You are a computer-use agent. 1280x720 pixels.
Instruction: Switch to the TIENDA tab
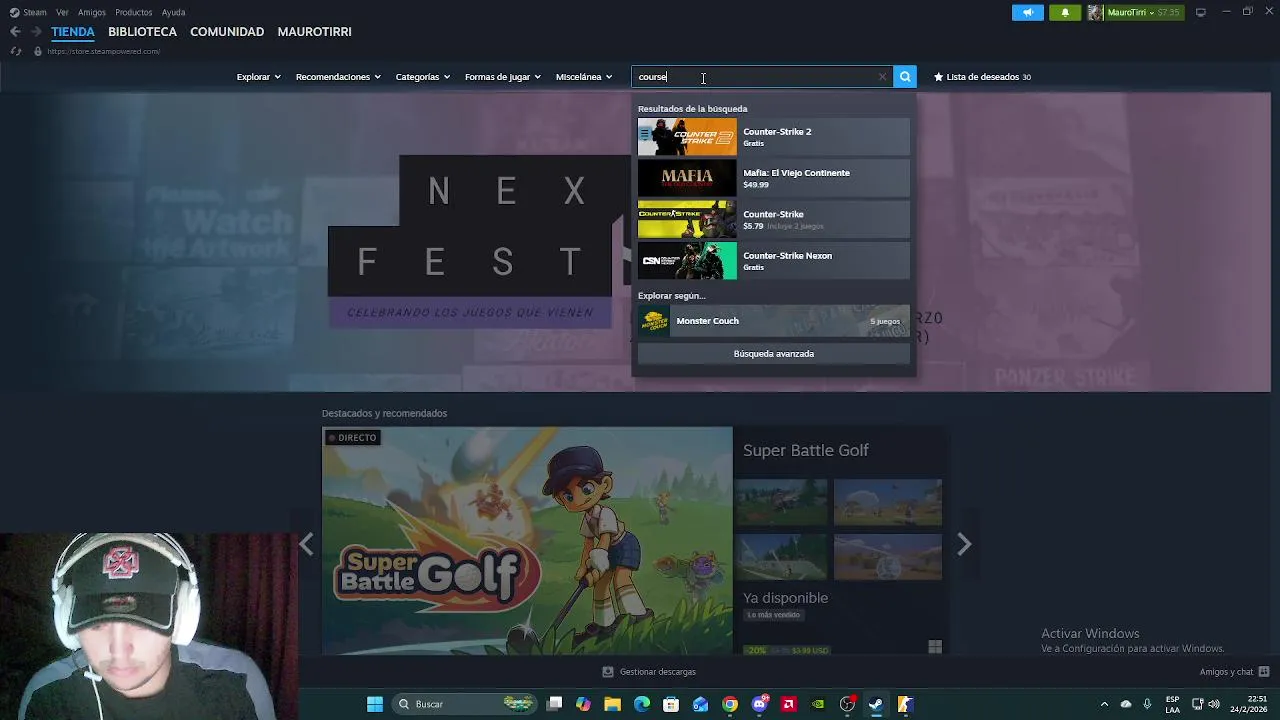pyautogui.click(x=73, y=32)
